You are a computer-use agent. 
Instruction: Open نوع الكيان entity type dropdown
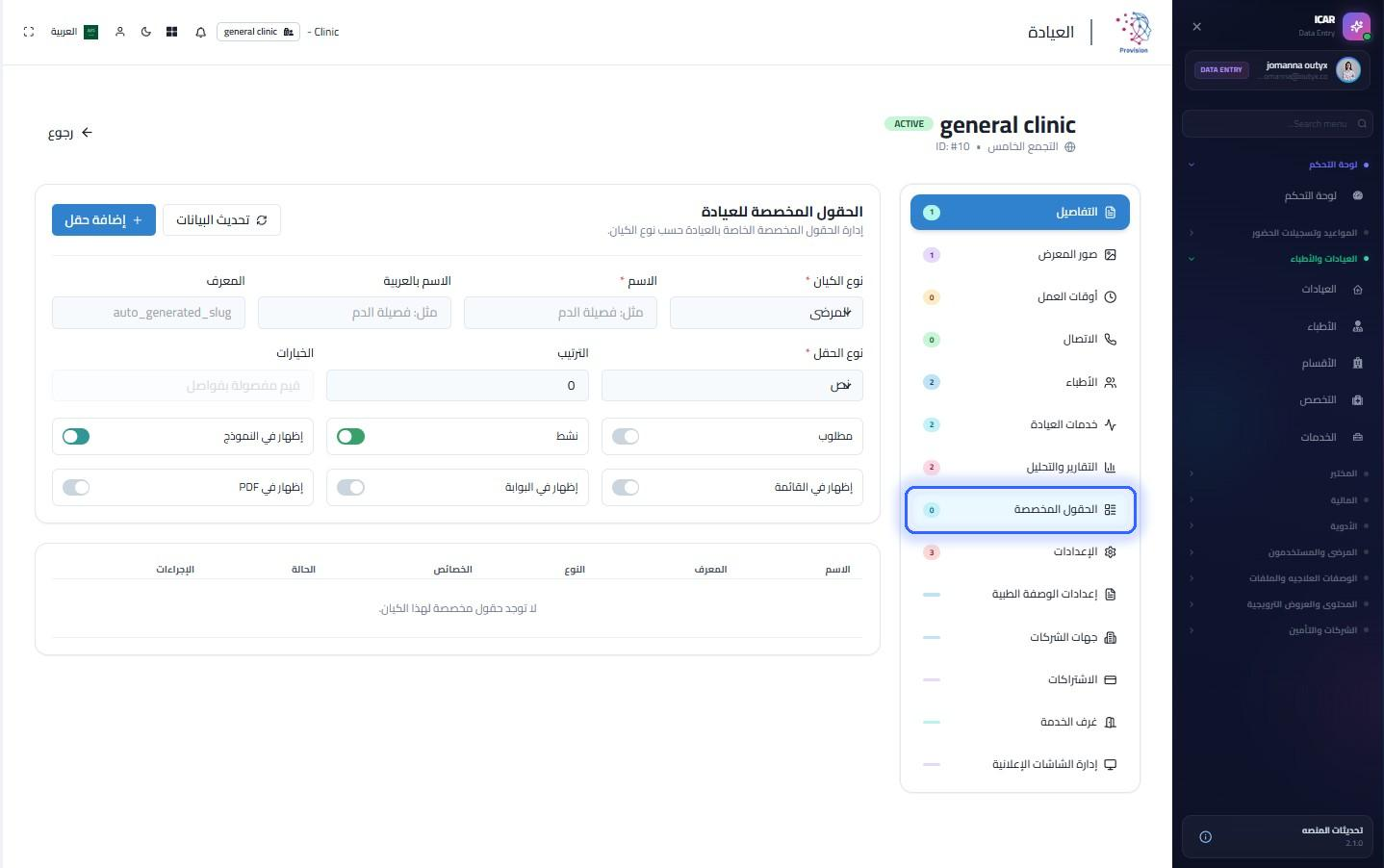point(766,313)
